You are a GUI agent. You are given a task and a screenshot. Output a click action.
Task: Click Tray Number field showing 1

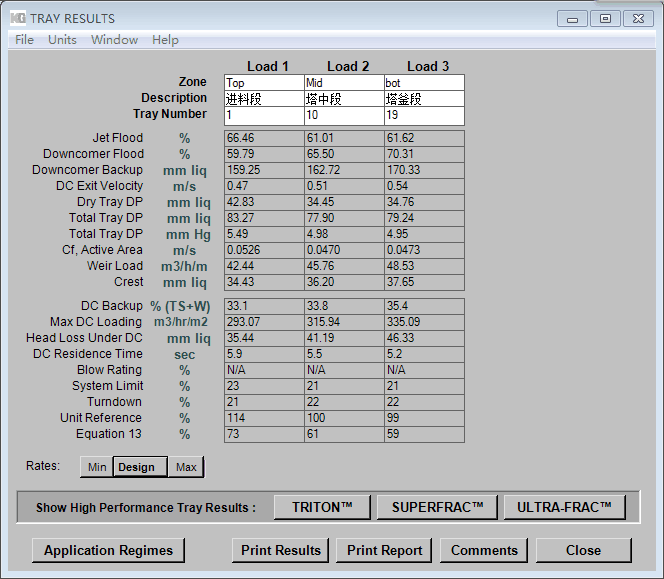click(264, 116)
